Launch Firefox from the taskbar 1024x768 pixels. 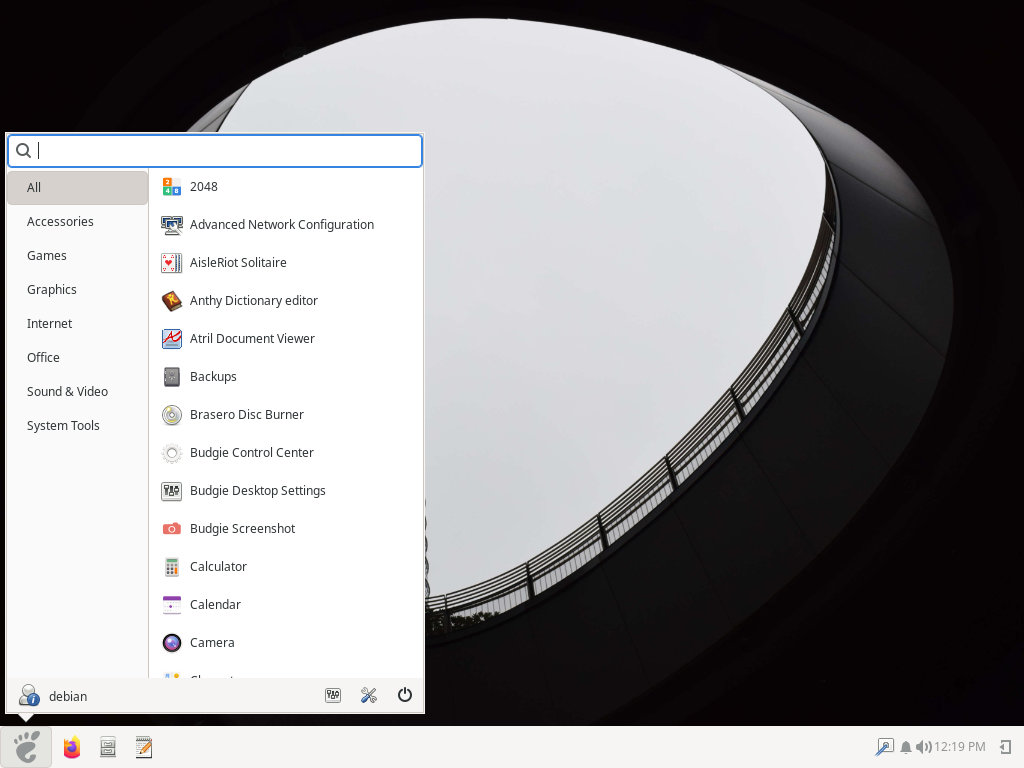tap(71, 747)
